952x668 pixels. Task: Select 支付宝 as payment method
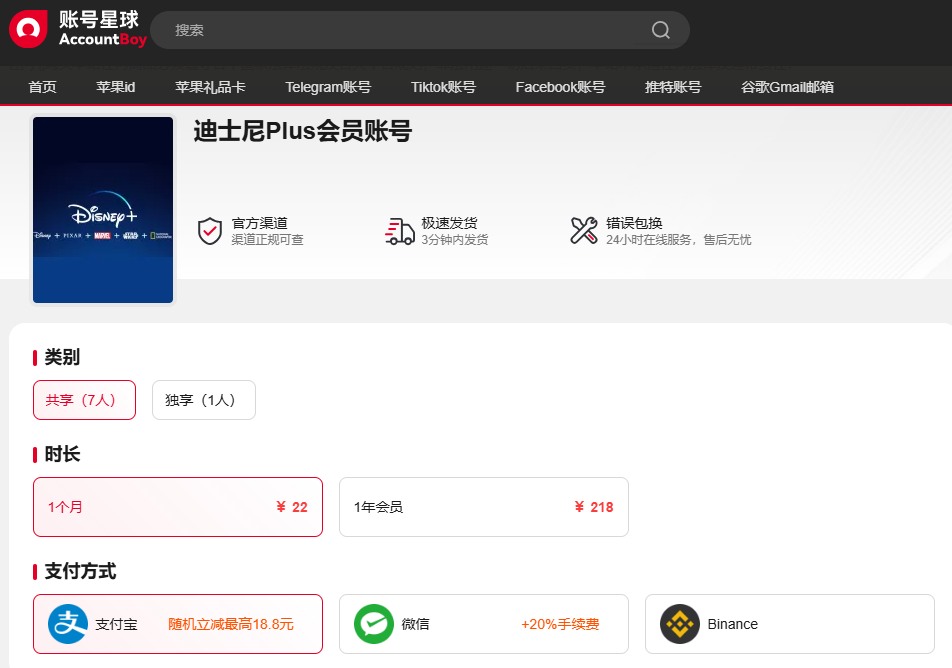tap(178, 624)
